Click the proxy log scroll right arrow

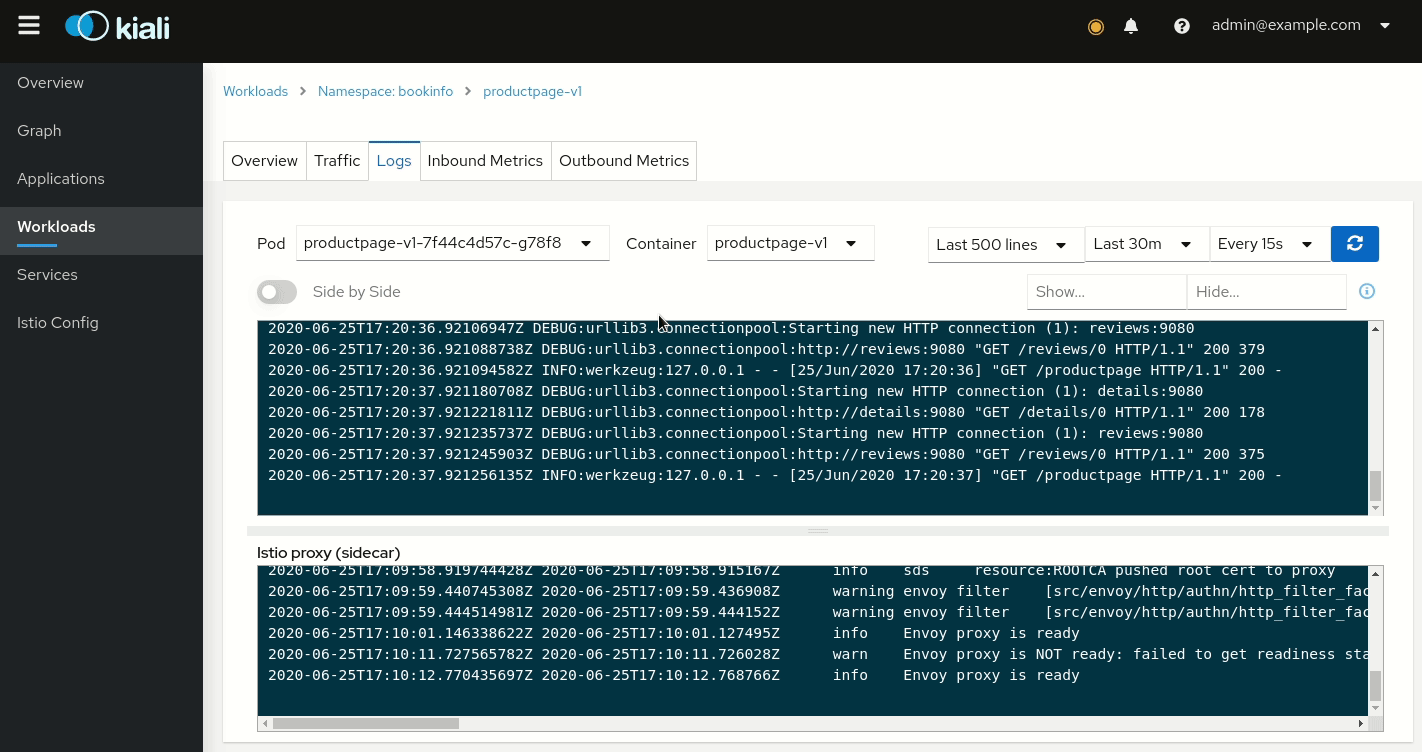tap(1361, 723)
